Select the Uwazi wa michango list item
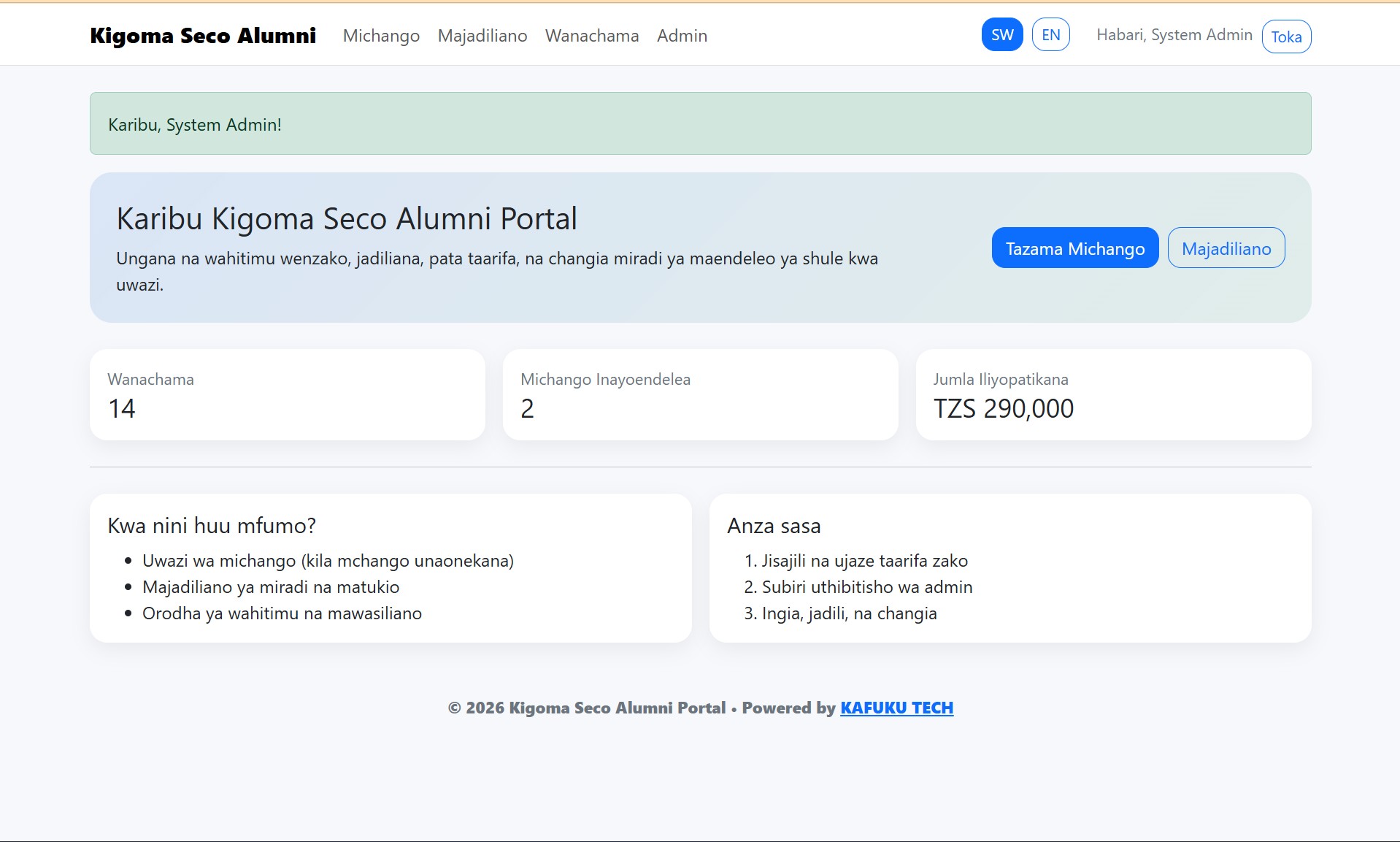Screen dimensions: 1400x842 tap(328, 561)
